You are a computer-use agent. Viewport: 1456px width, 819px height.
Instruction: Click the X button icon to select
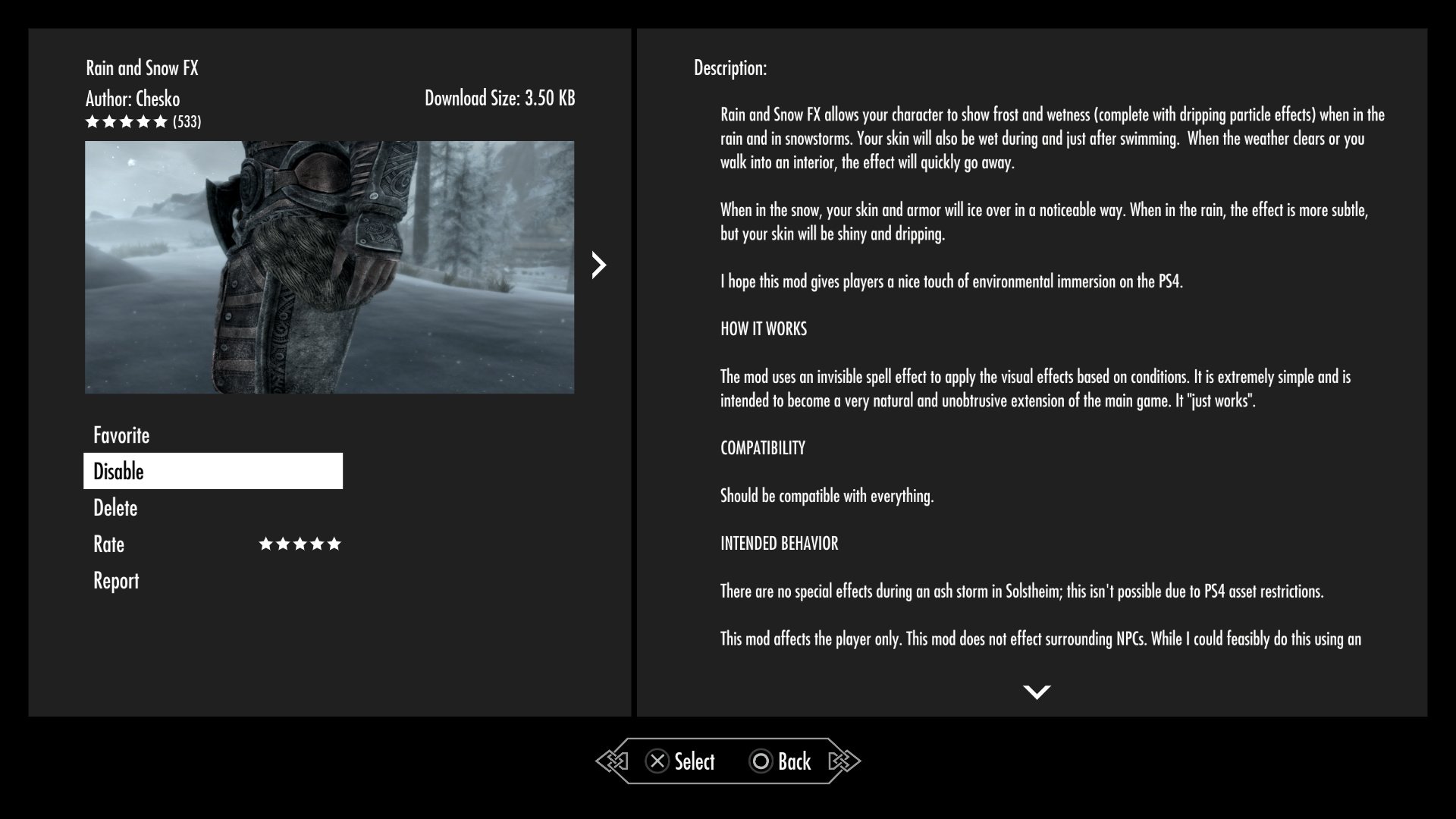(655, 761)
